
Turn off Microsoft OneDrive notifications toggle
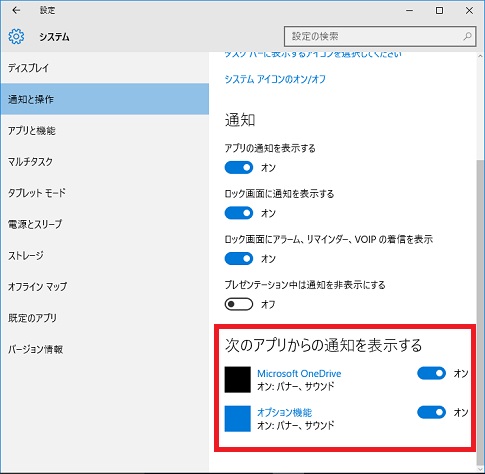(431, 373)
